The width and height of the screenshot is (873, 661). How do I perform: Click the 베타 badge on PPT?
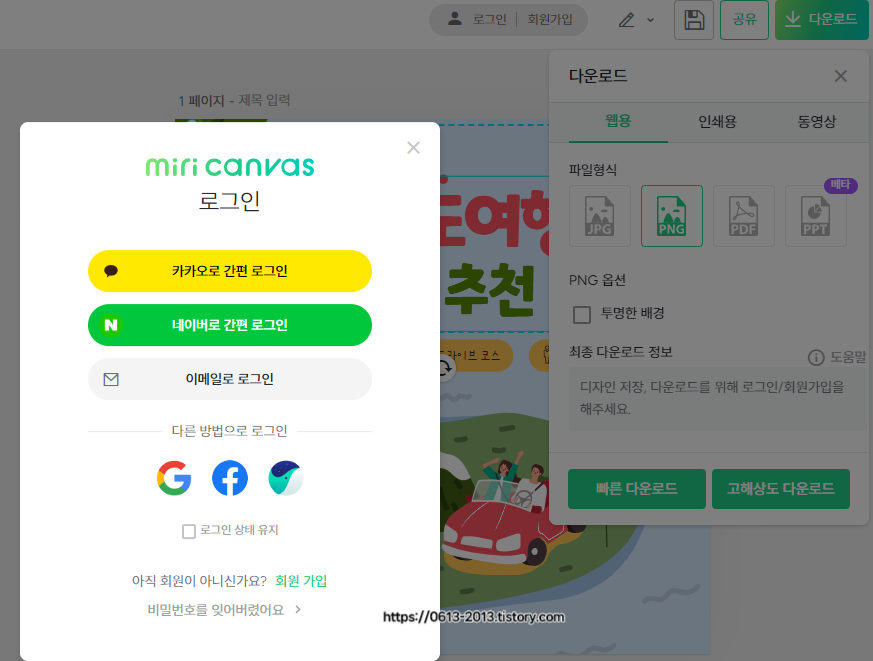coord(841,185)
